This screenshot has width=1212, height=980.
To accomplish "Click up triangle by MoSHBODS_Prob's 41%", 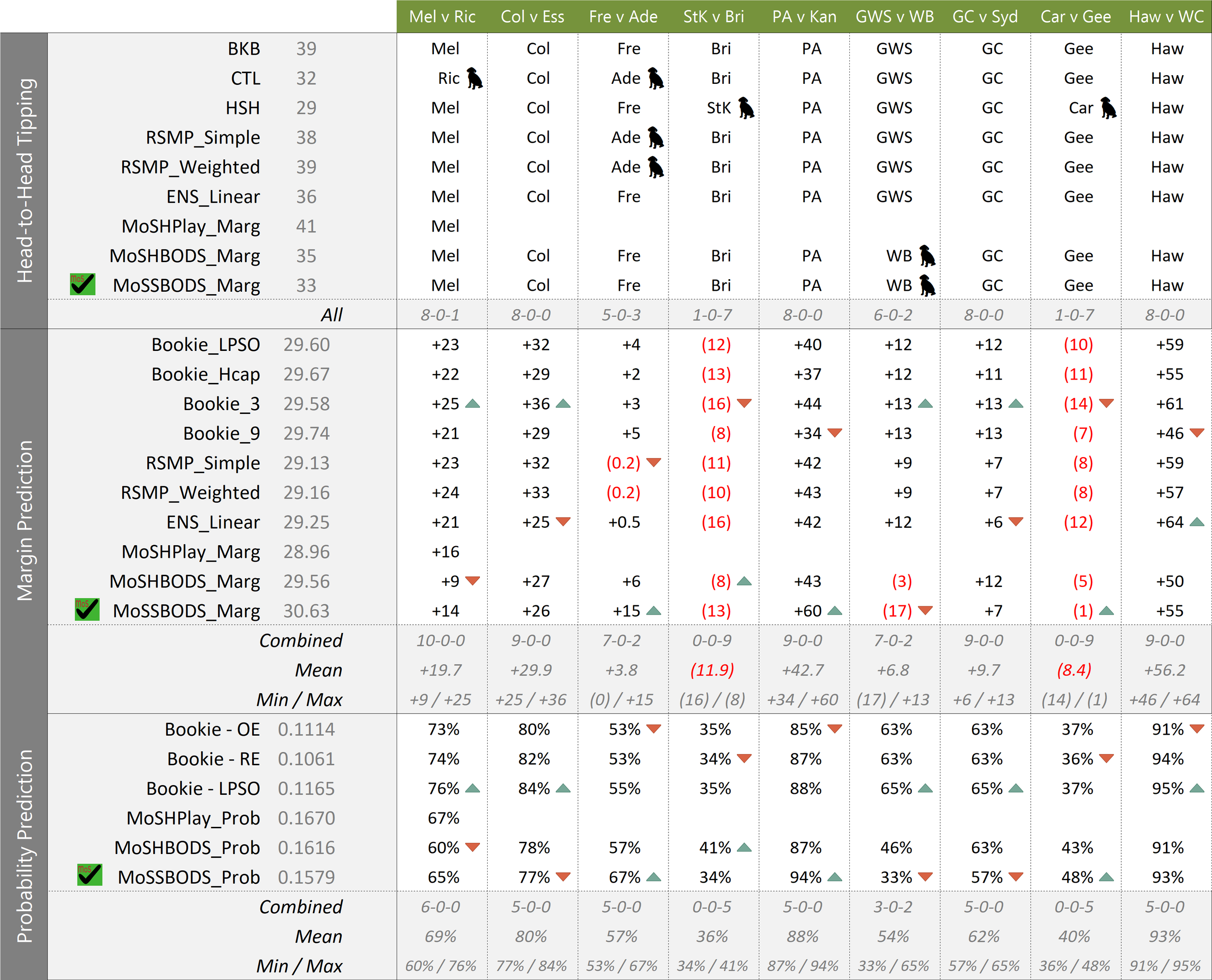I will point(745,848).
